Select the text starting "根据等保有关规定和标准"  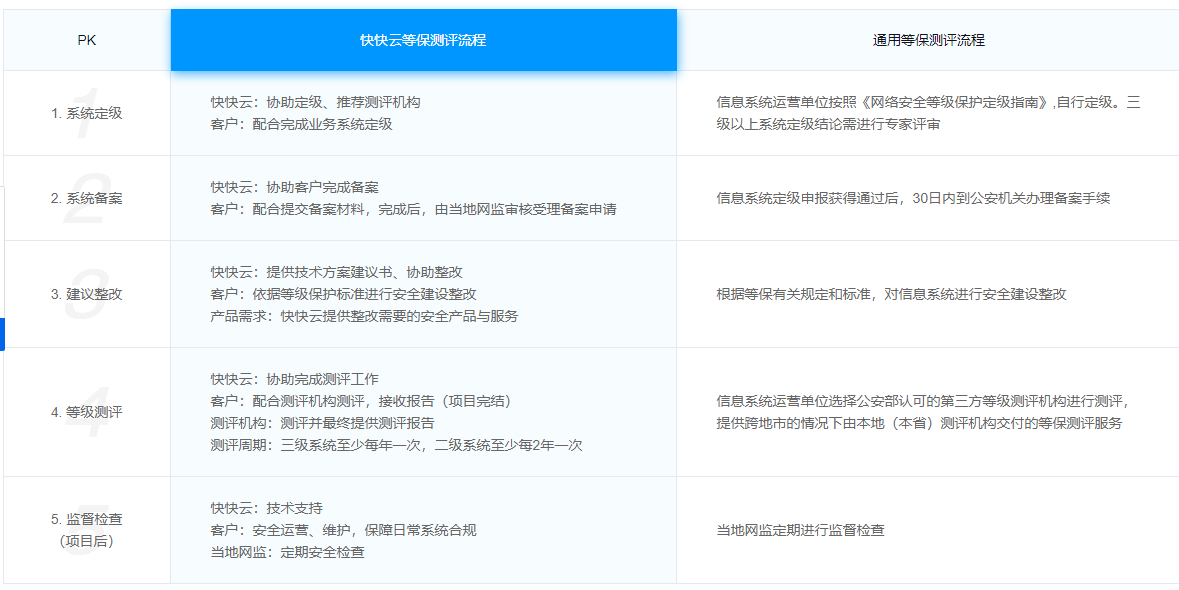(x=891, y=294)
